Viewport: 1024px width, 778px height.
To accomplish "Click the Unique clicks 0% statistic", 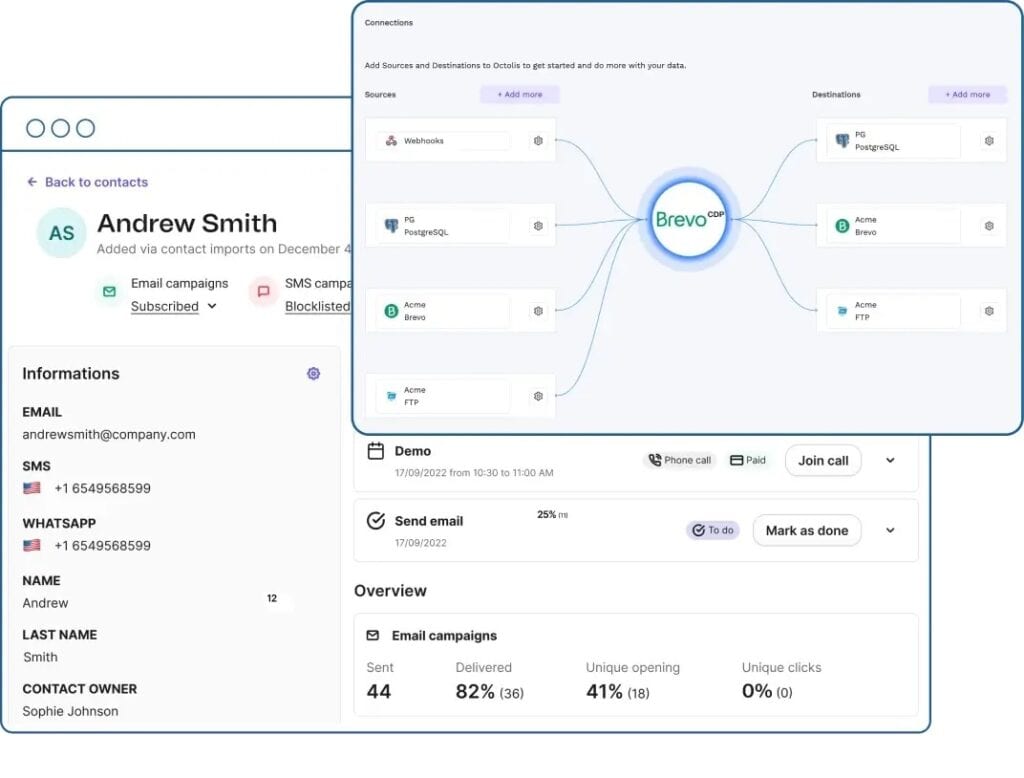I will 767,691.
